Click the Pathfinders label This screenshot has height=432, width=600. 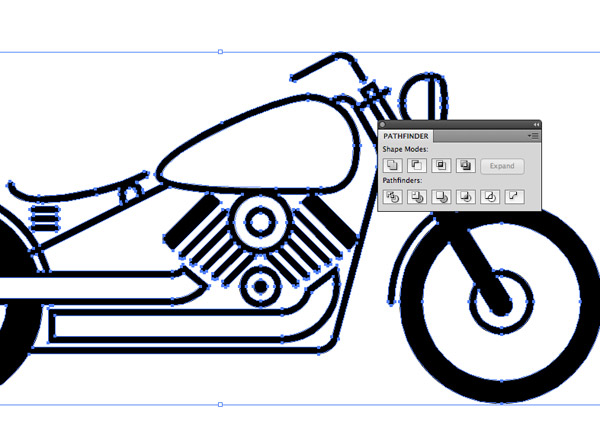pyautogui.click(x=402, y=180)
